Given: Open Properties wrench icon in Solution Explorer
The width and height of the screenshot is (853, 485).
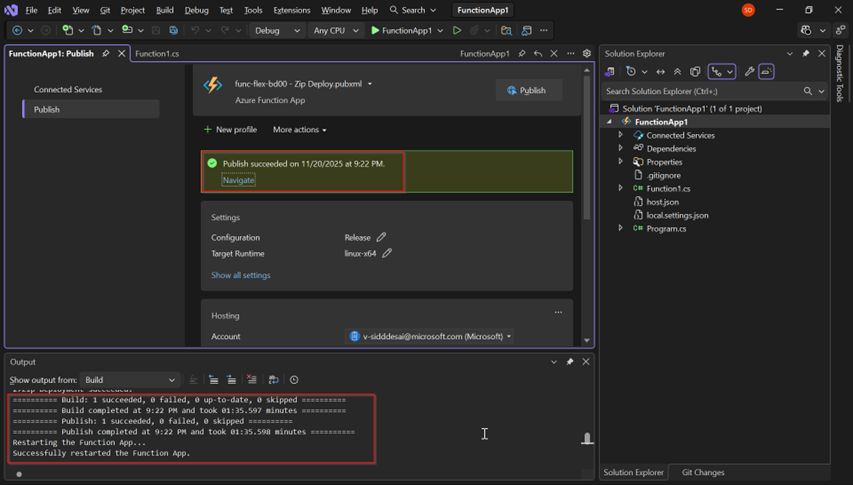Looking at the screenshot, I should (749, 72).
